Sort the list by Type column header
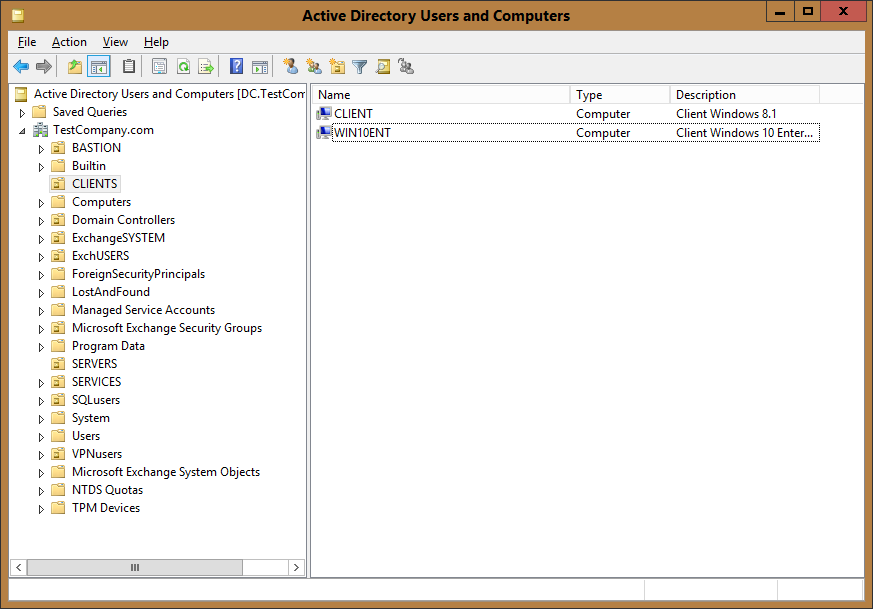The width and height of the screenshot is (873, 614). (x=620, y=95)
